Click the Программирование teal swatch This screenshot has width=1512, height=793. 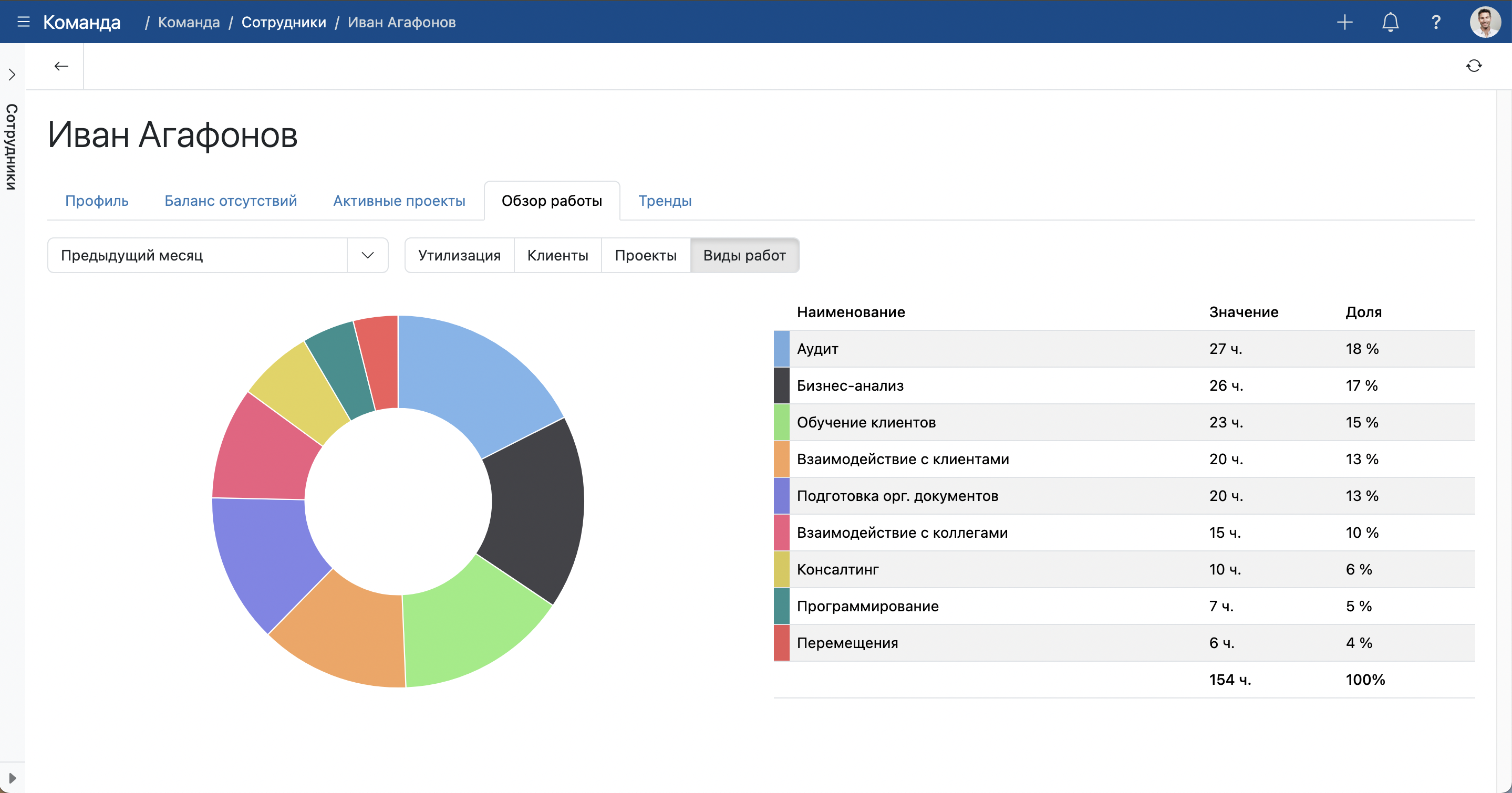coord(781,606)
